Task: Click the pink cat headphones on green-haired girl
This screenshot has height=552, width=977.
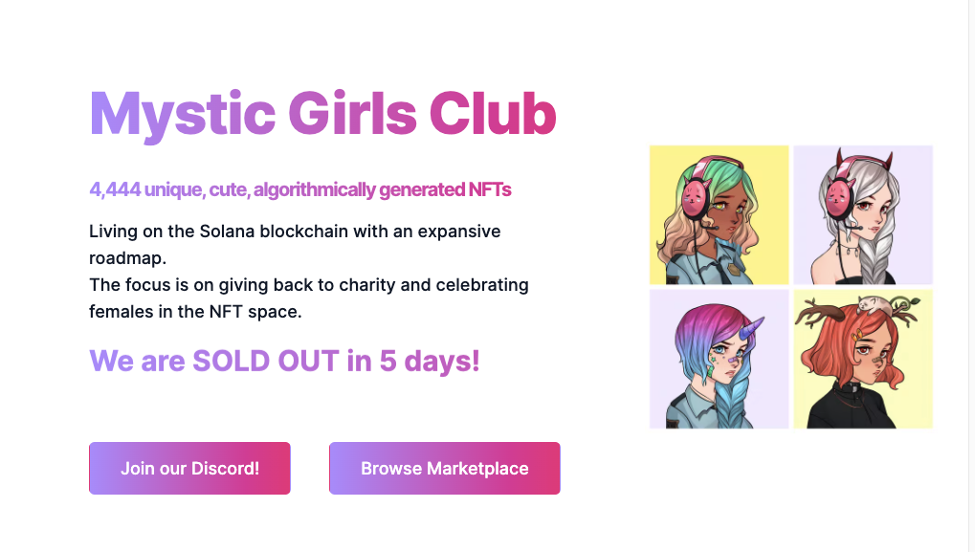Action: (694, 197)
